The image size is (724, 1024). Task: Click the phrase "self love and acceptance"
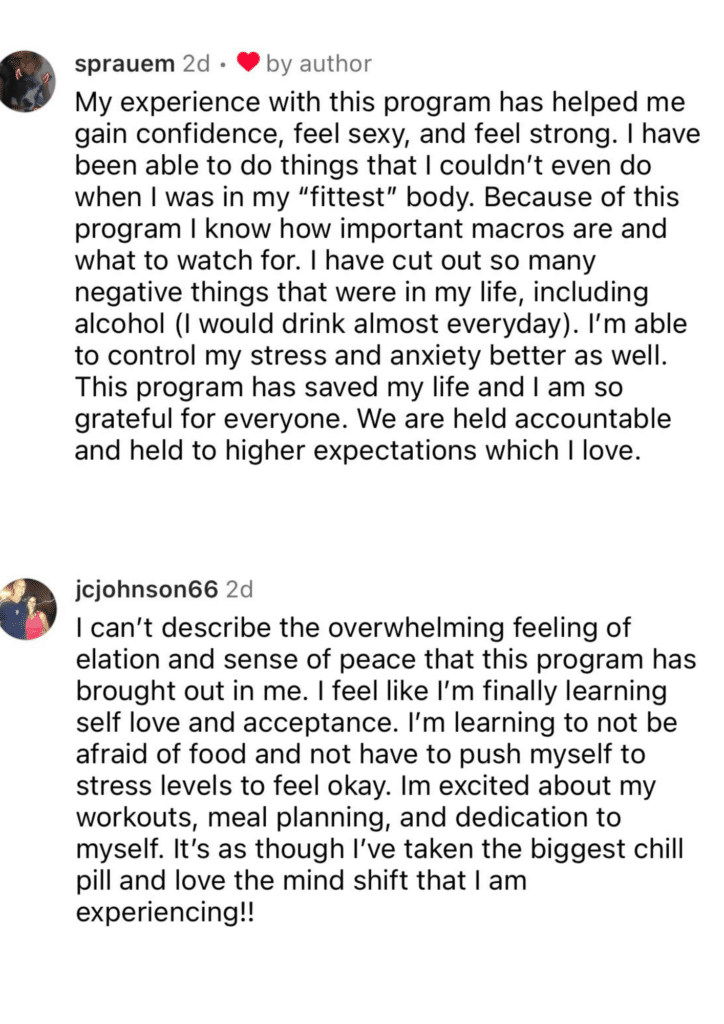click(236, 723)
